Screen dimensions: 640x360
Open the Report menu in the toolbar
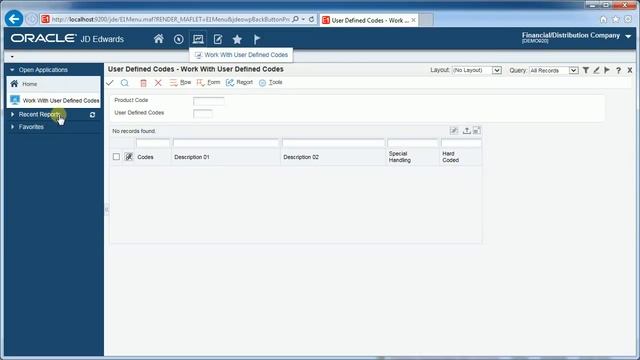click(x=239, y=82)
